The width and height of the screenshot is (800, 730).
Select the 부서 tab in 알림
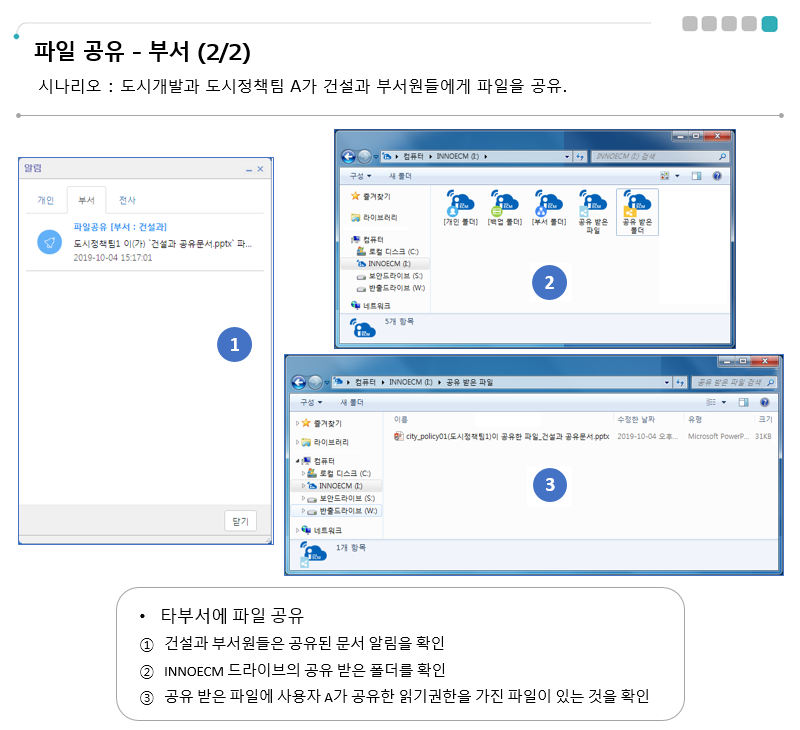86,200
